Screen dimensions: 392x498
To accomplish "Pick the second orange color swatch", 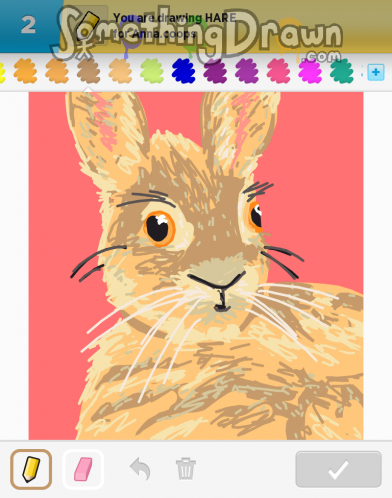I will point(57,71).
